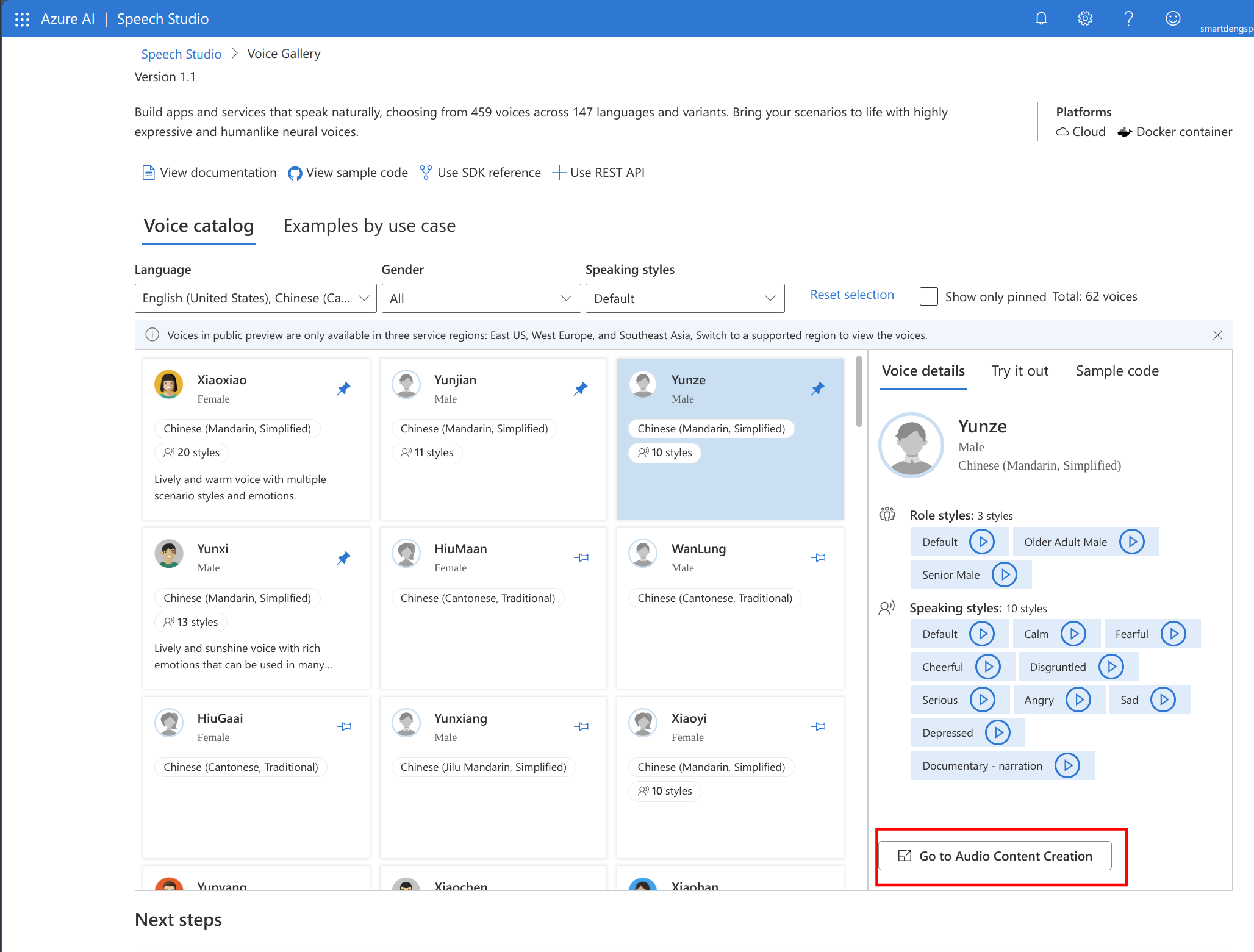This screenshot has height=952, width=1254.
Task: Pin the WanLung voice
Action: click(819, 557)
